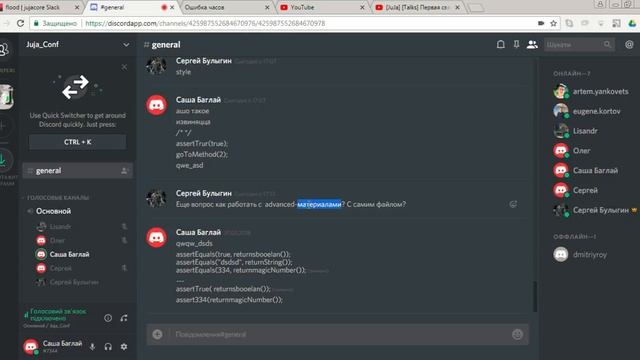Expand Juja_Conf server dropdown
Screen dimensions: 640x360
click(x=126, y=44)
